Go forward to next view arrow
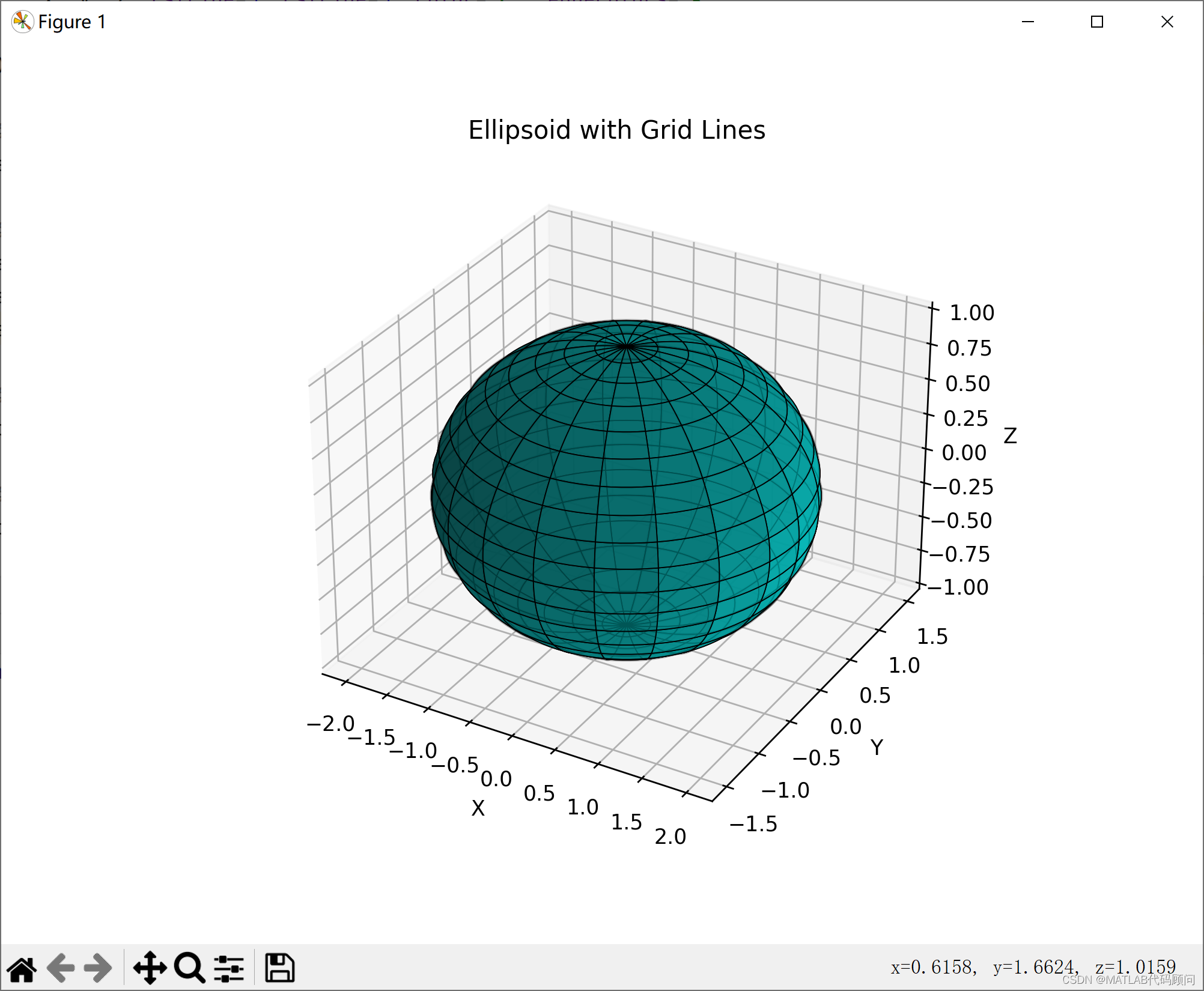This screenshot has width=1204, height=991. click(98, 968)
